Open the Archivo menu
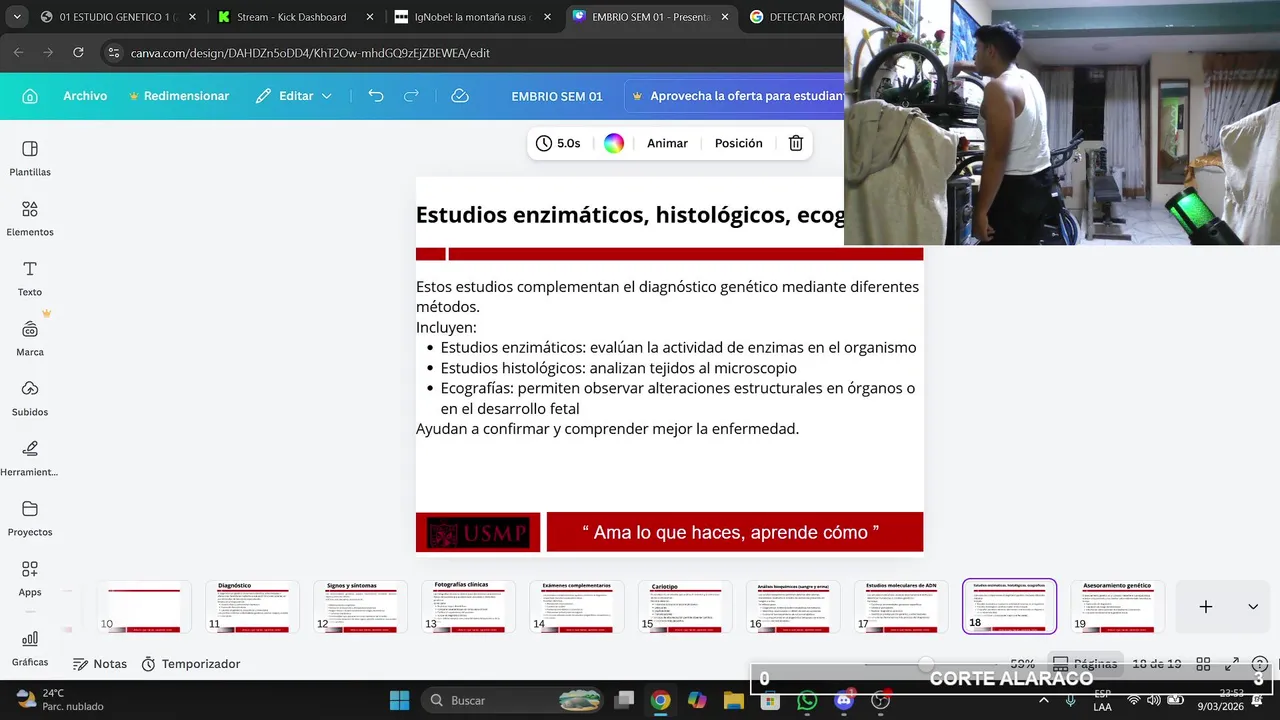This screenshot has height=720, width=1280. pyautogui.click(x=85, y=96)
